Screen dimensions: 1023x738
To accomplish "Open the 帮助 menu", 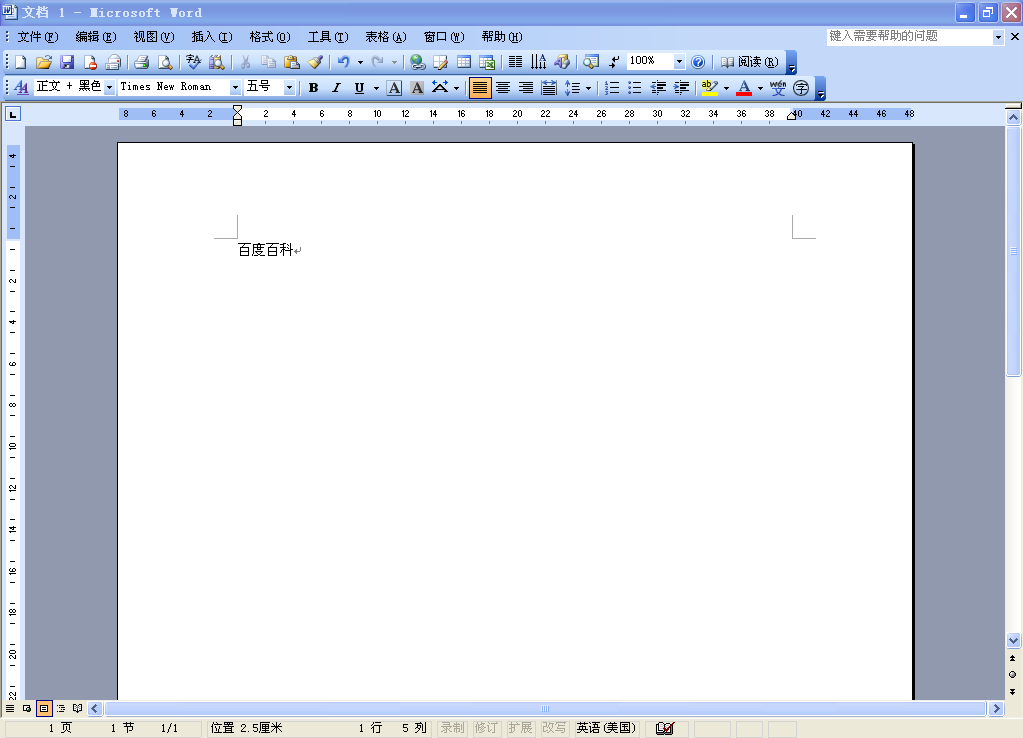I will (x=502, y=37).
